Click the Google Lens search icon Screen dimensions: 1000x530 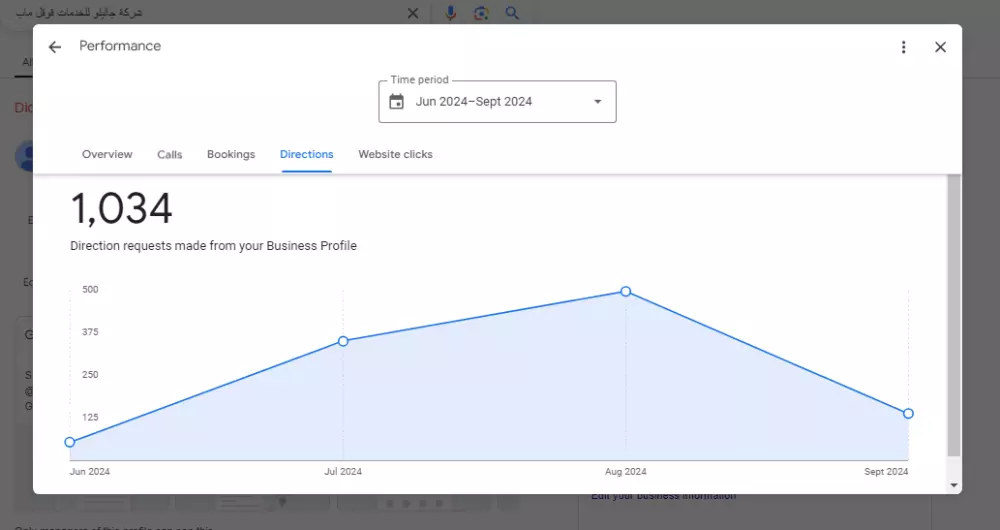[x=481, y=13]
